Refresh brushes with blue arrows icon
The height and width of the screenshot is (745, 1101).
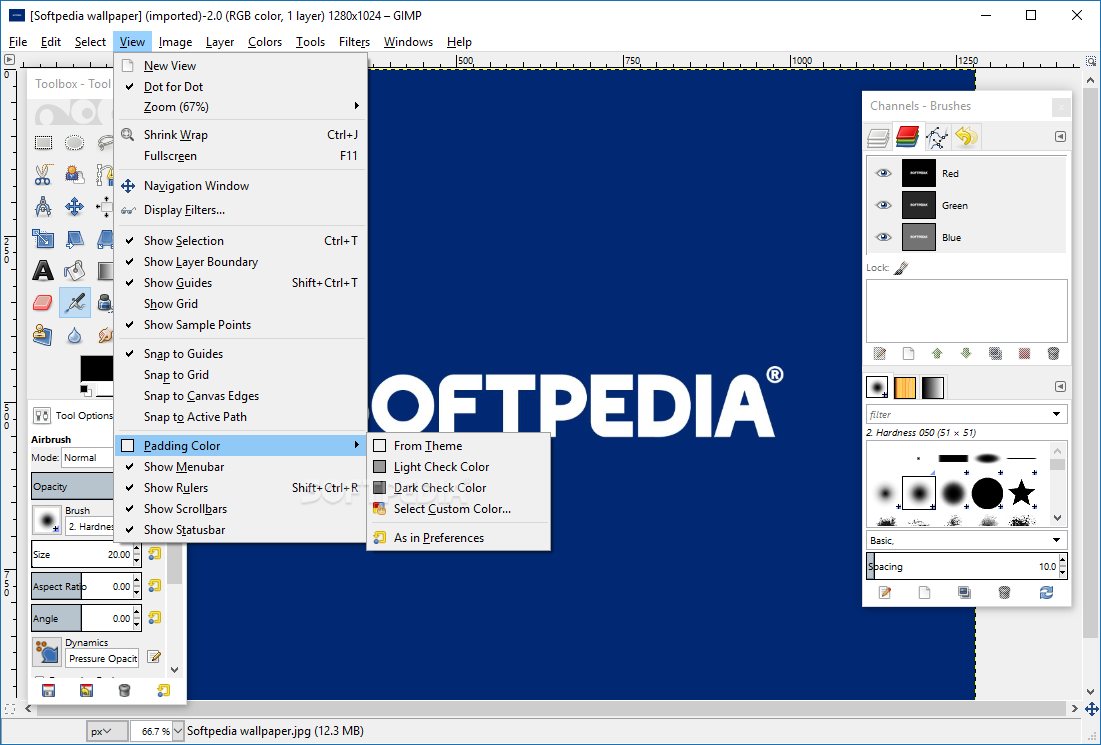[x=1046, y=593]
